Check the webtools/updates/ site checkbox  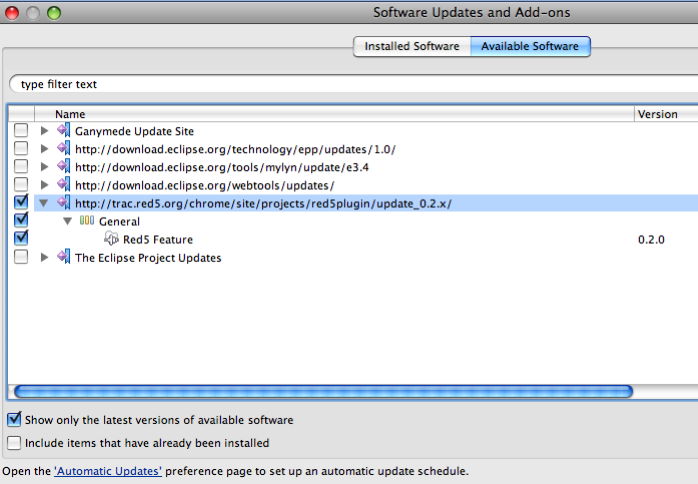pyautogui.click(x=21, y=184)
